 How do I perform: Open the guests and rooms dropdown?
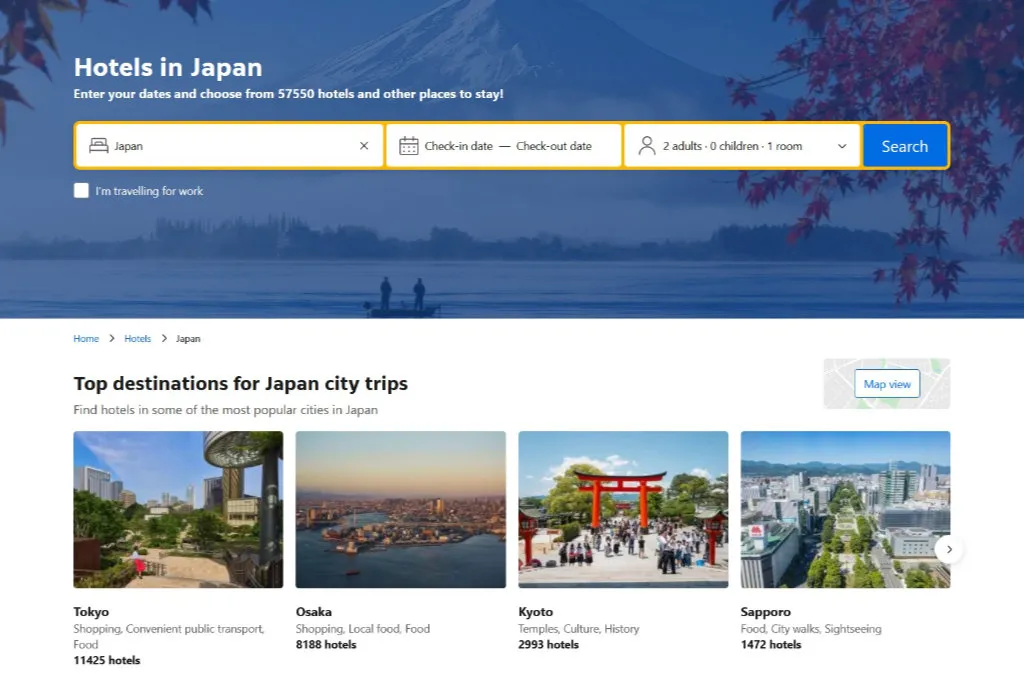click(x=740, y=145)
